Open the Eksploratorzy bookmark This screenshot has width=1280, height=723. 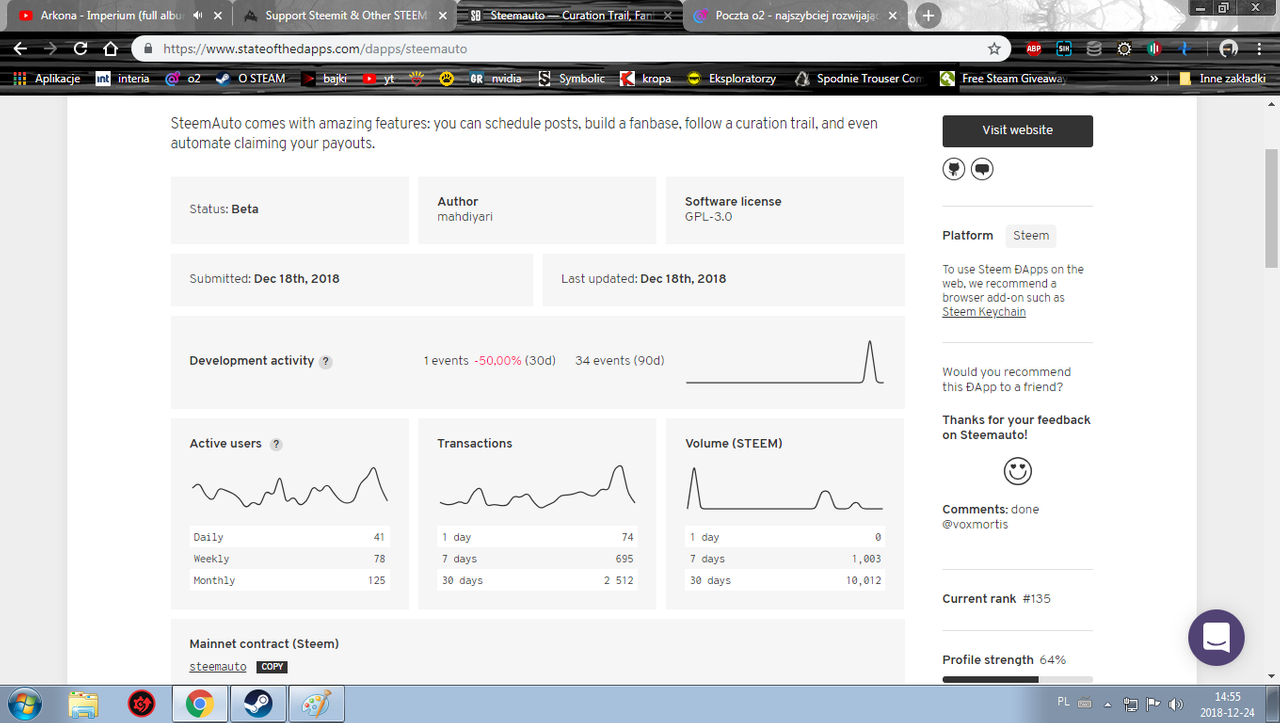[731, 78]
